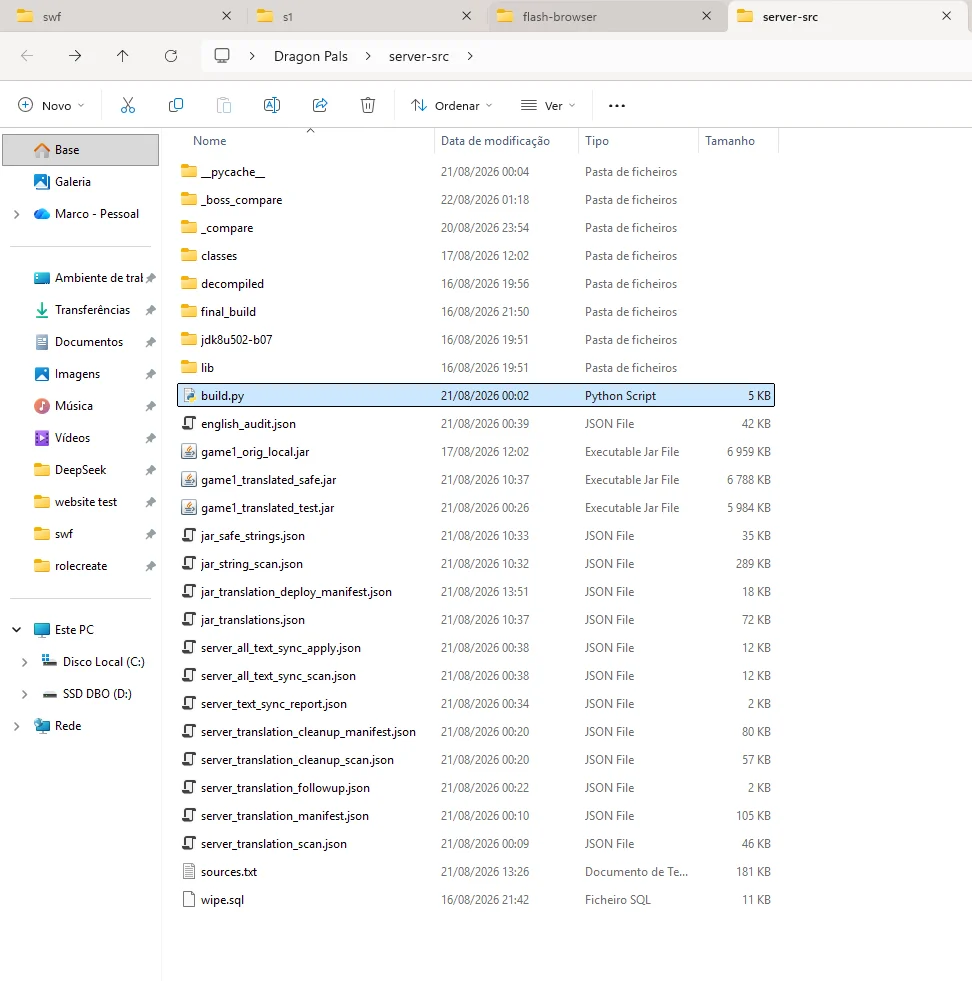The width and height of the screenshot is (972, 981).
Task: Click the Rename icon in toolbar
Action: (271, 105)
